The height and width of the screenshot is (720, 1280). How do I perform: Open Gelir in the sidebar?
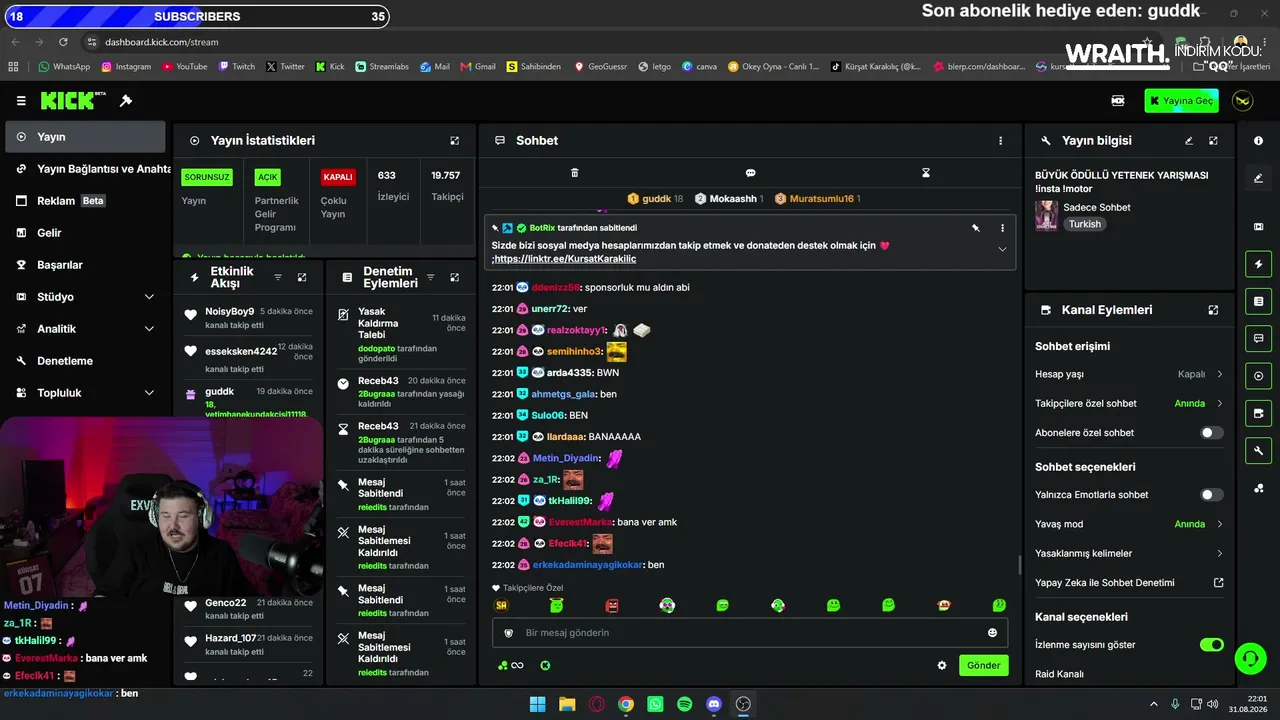[85, 233]
